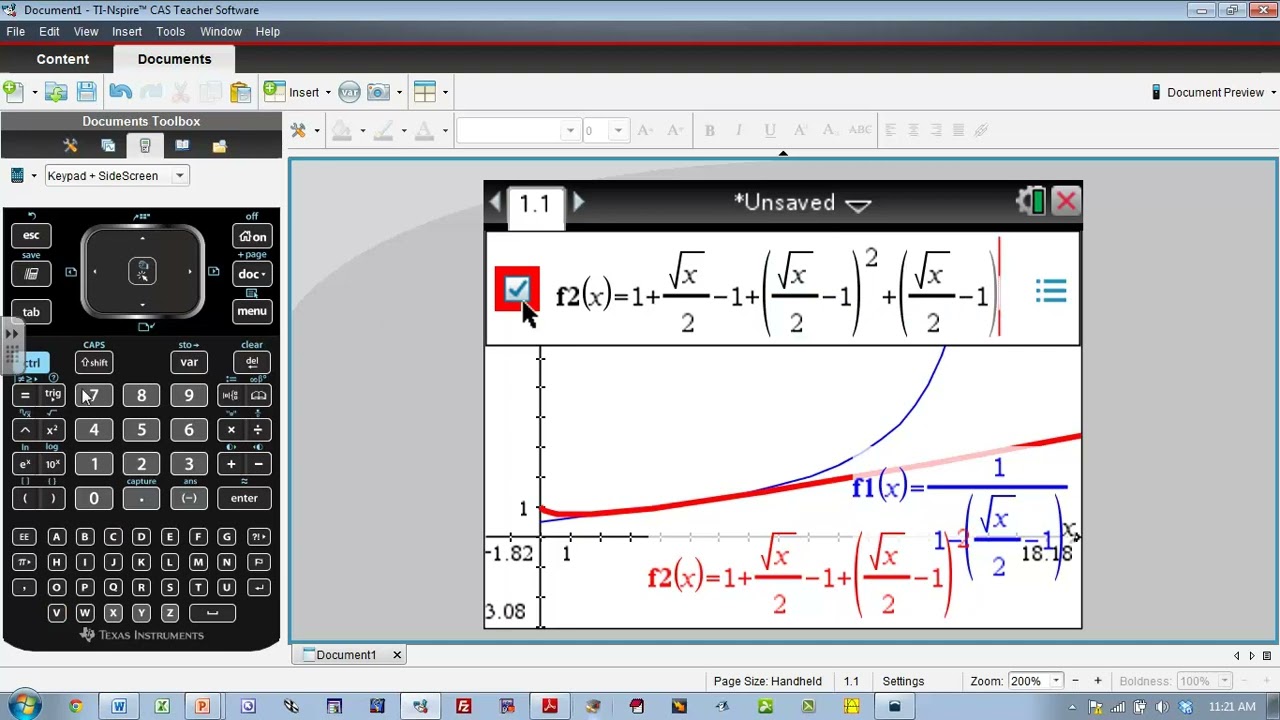The image size is (1280, 720).
Task: Click the Open document folder icon
Action: pyautogui.click(x=56, y=92)
